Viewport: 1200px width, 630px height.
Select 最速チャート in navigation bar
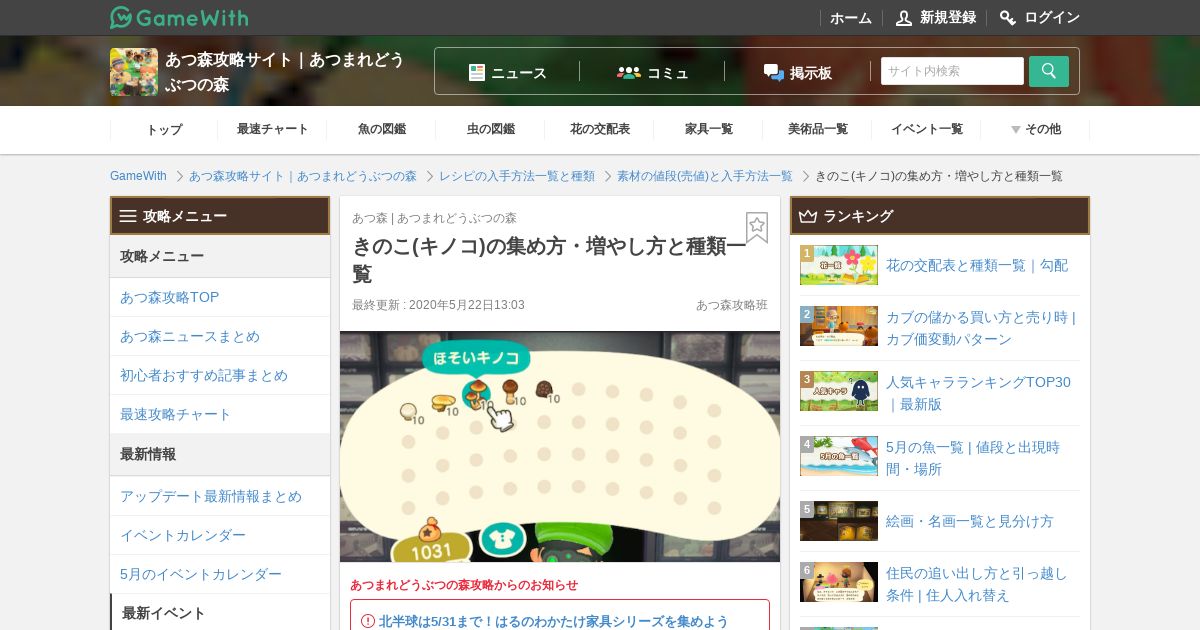point(273,129)
